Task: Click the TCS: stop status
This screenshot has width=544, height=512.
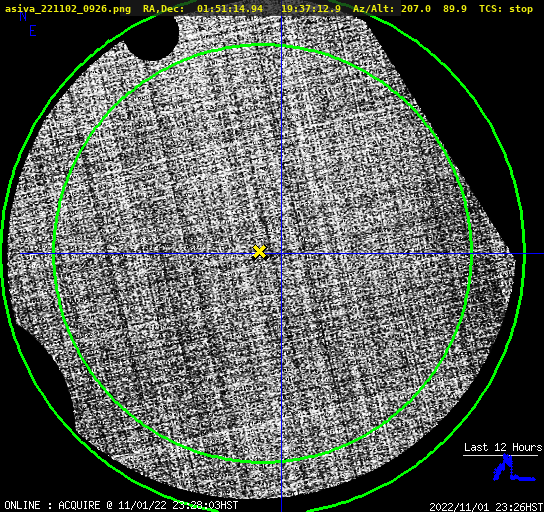Action: (x=506, y=9)
